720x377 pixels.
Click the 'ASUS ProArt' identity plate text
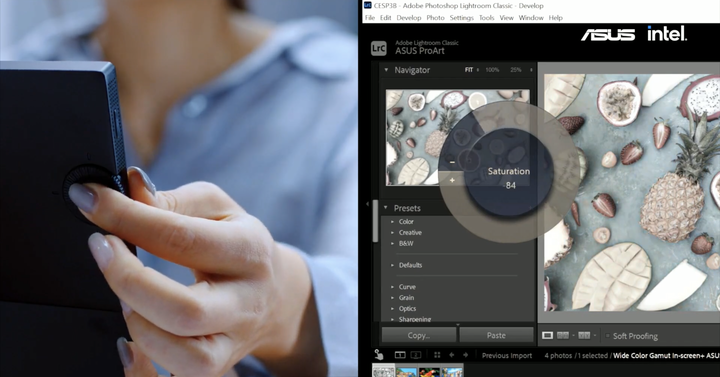[x=420, y=51]
